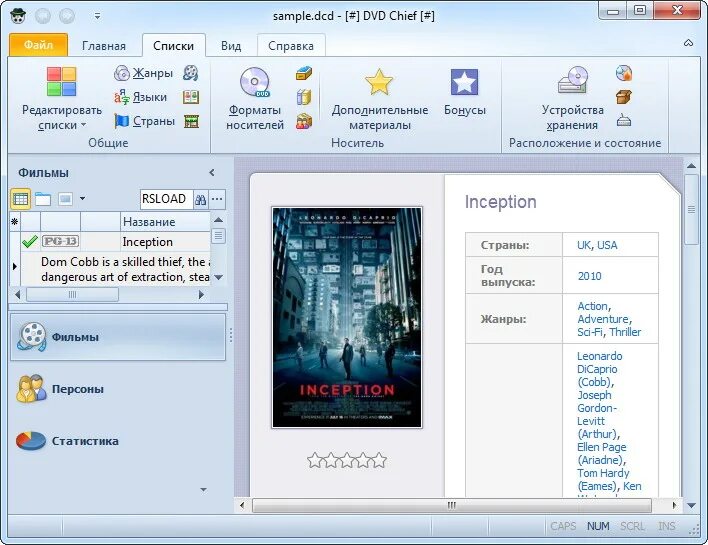The height and width of the screenshot is (545, 708).
Task: Switch to folder view in Фильмы panel
Action: pyautogui.click(x=43, y=199)
